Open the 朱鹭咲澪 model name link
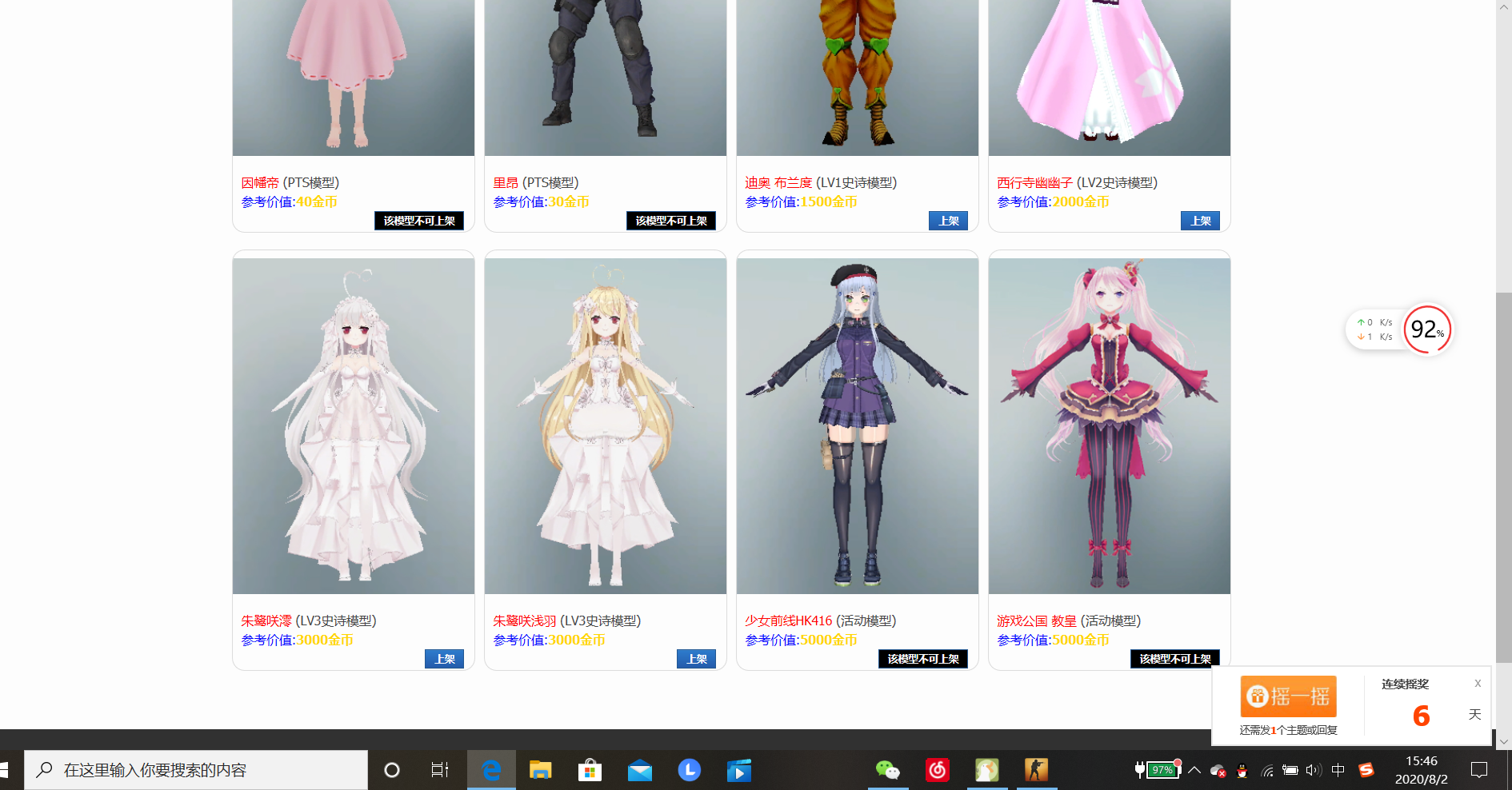Image resolution: width=1512 pixels, height=790 pixels. 266,620
